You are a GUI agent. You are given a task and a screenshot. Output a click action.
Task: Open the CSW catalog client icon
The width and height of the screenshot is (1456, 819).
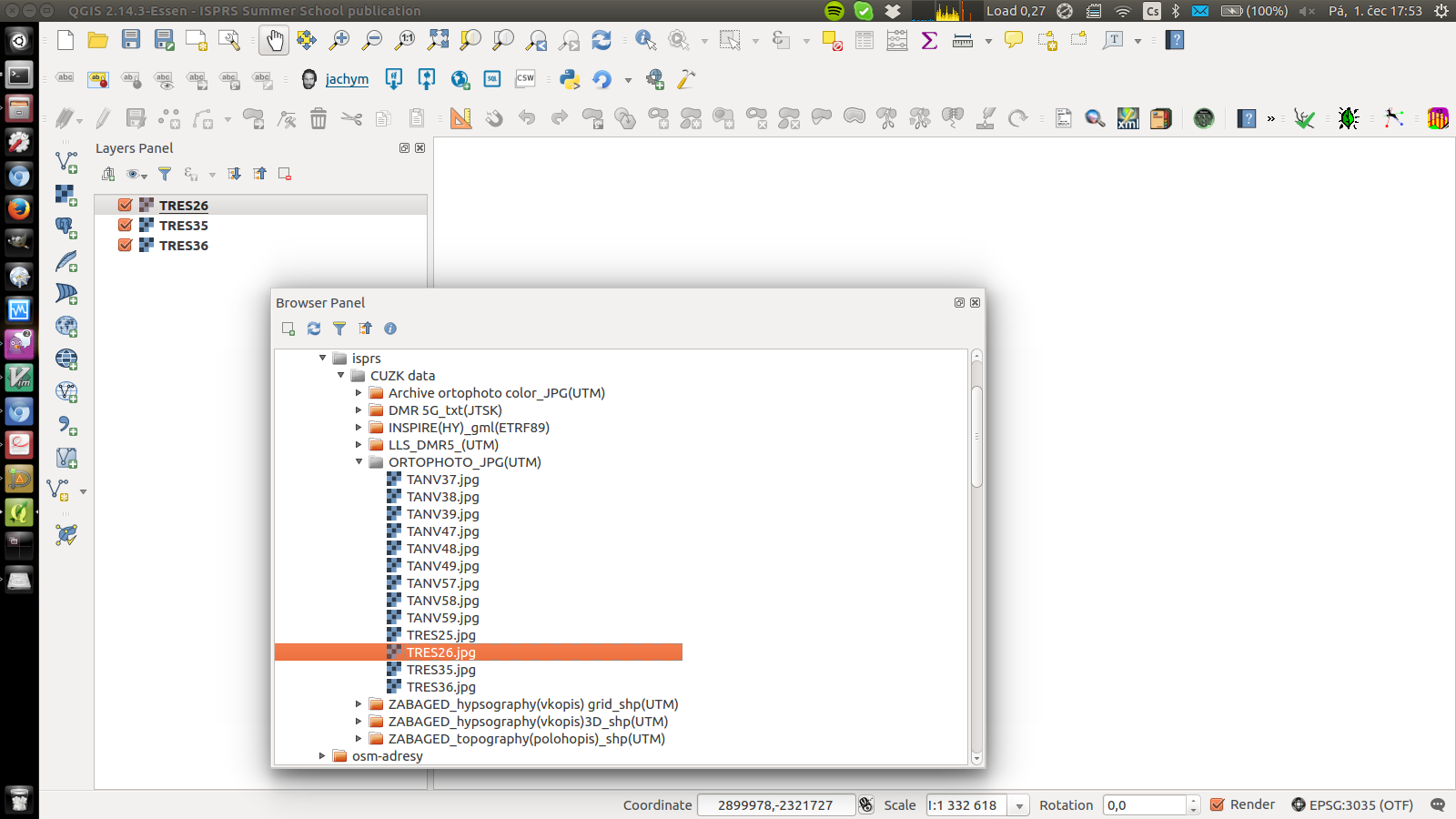point(525,79)
